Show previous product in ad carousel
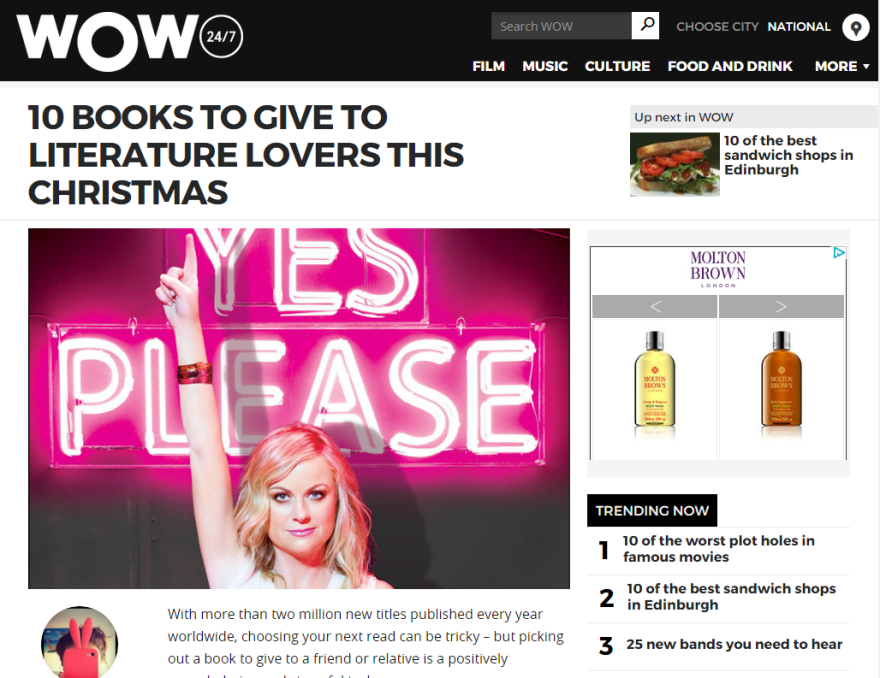The image size is (880, 678). (655, 306)
